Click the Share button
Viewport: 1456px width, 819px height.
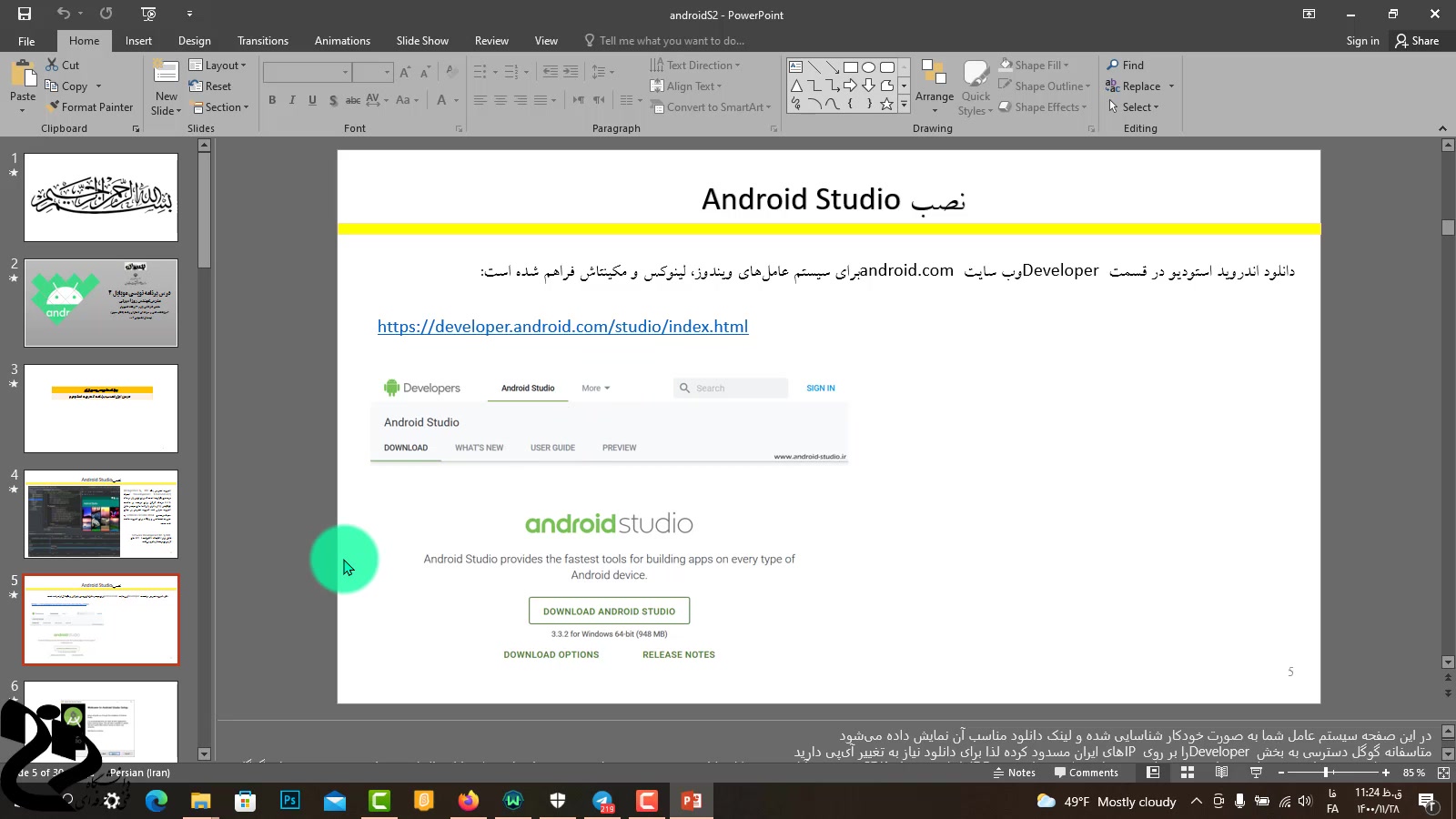tap(1417, 41)
